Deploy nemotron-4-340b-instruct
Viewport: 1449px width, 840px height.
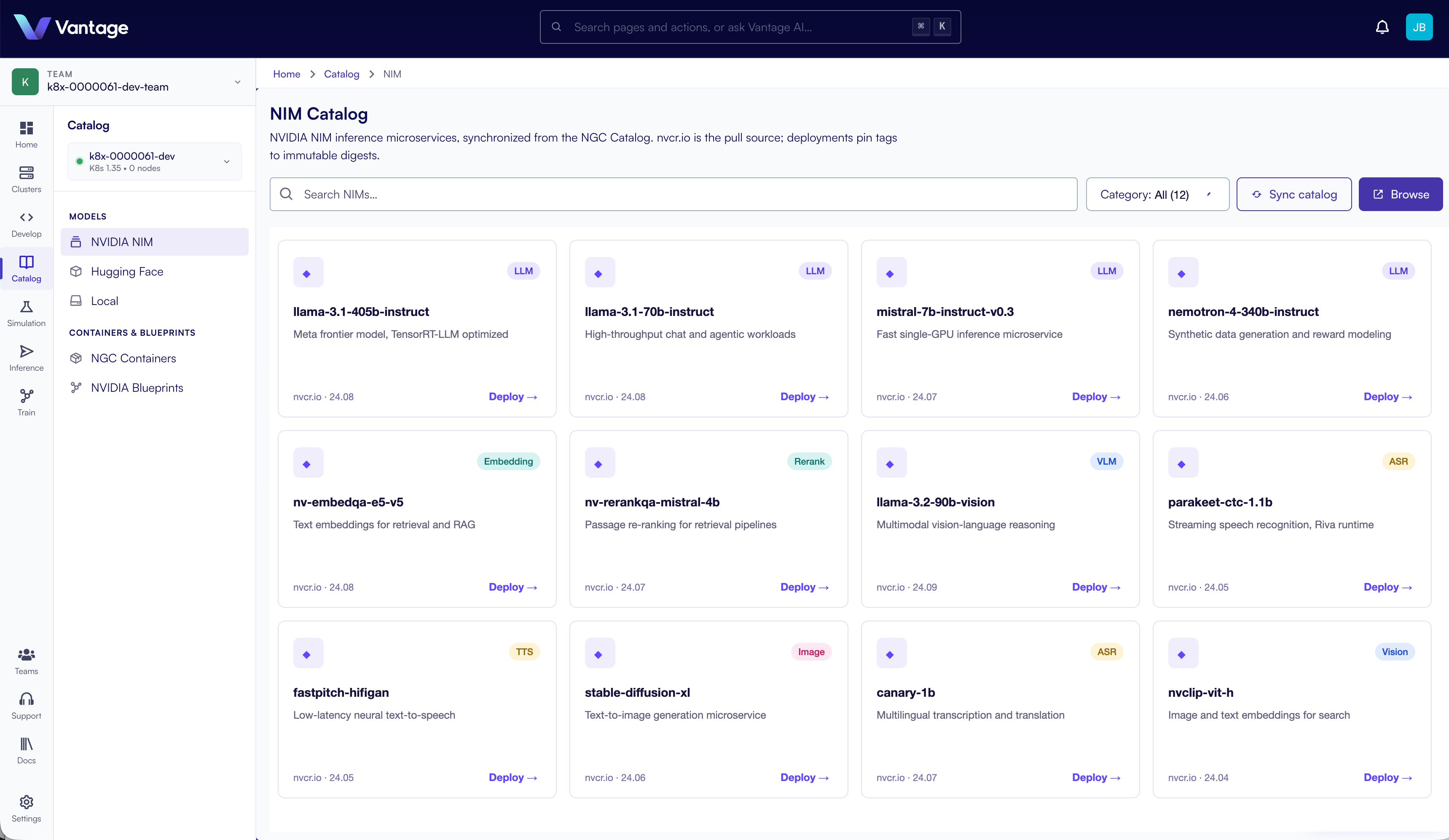tap(1387, 396)
